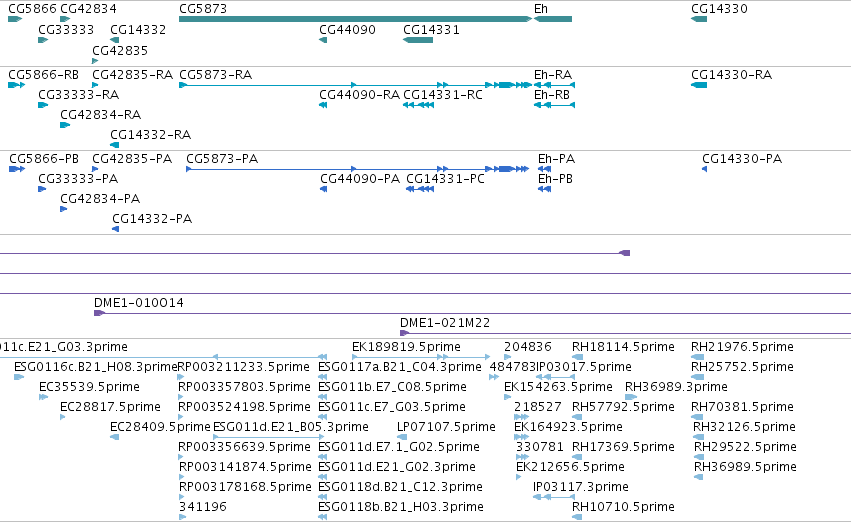Viewport: 851px width, 522px height.
Task: Click the EC28817.5prime EST label
Action: [110, 407]
